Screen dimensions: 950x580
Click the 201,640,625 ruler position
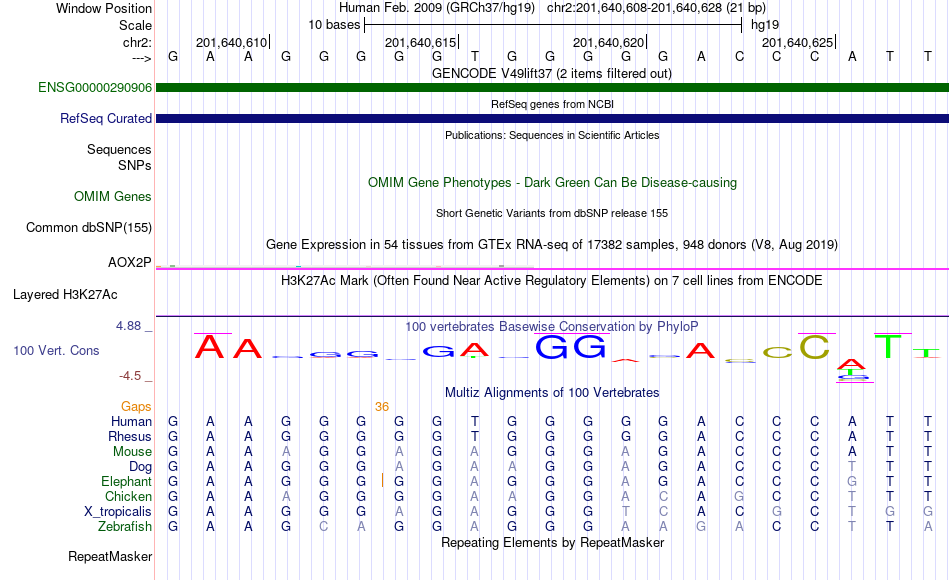798,42
